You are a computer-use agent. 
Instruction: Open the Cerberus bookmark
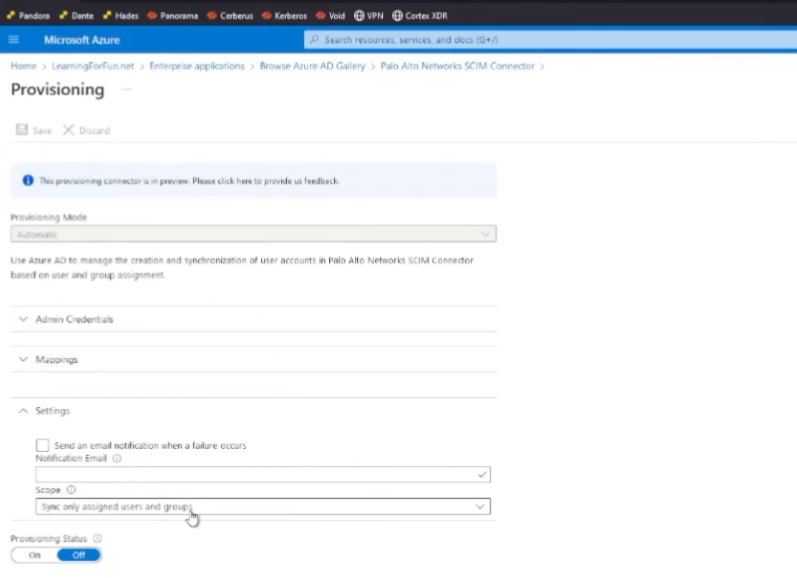230,16
